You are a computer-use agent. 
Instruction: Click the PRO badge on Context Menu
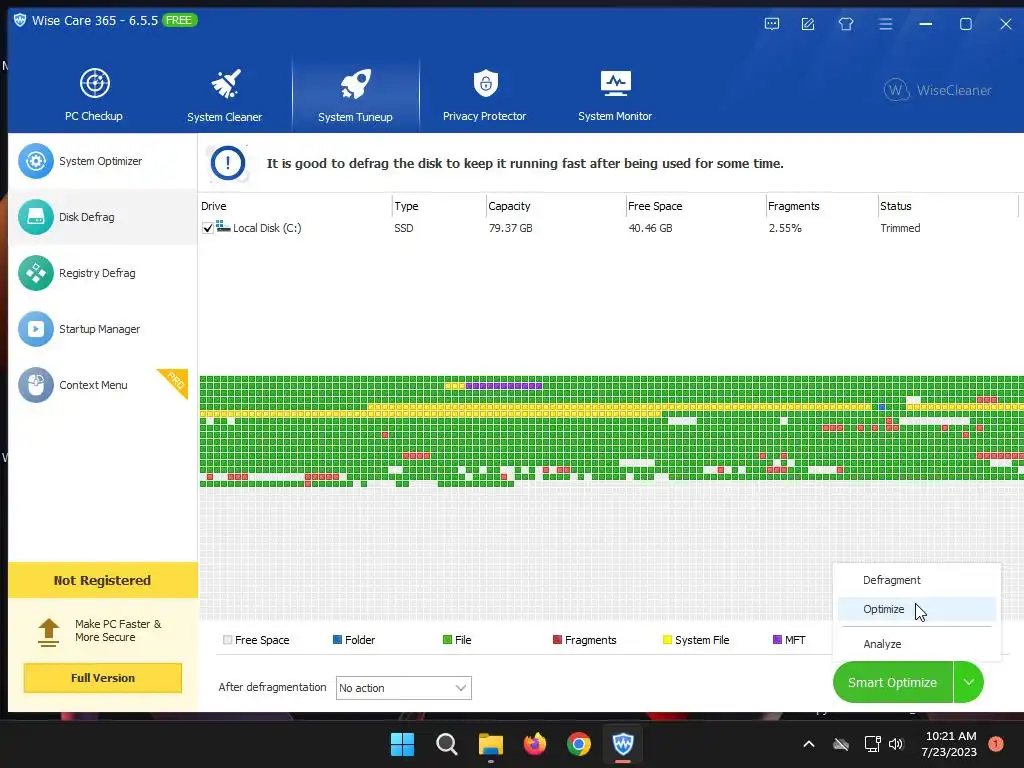click(175, 381)
